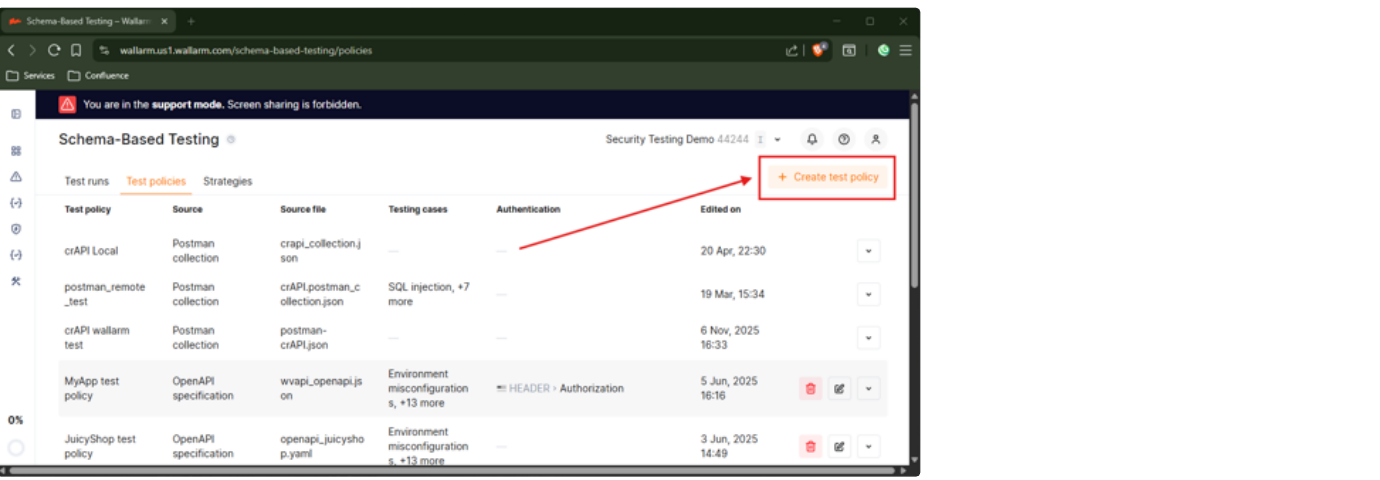Click the site settings icon in address bar

104,50
